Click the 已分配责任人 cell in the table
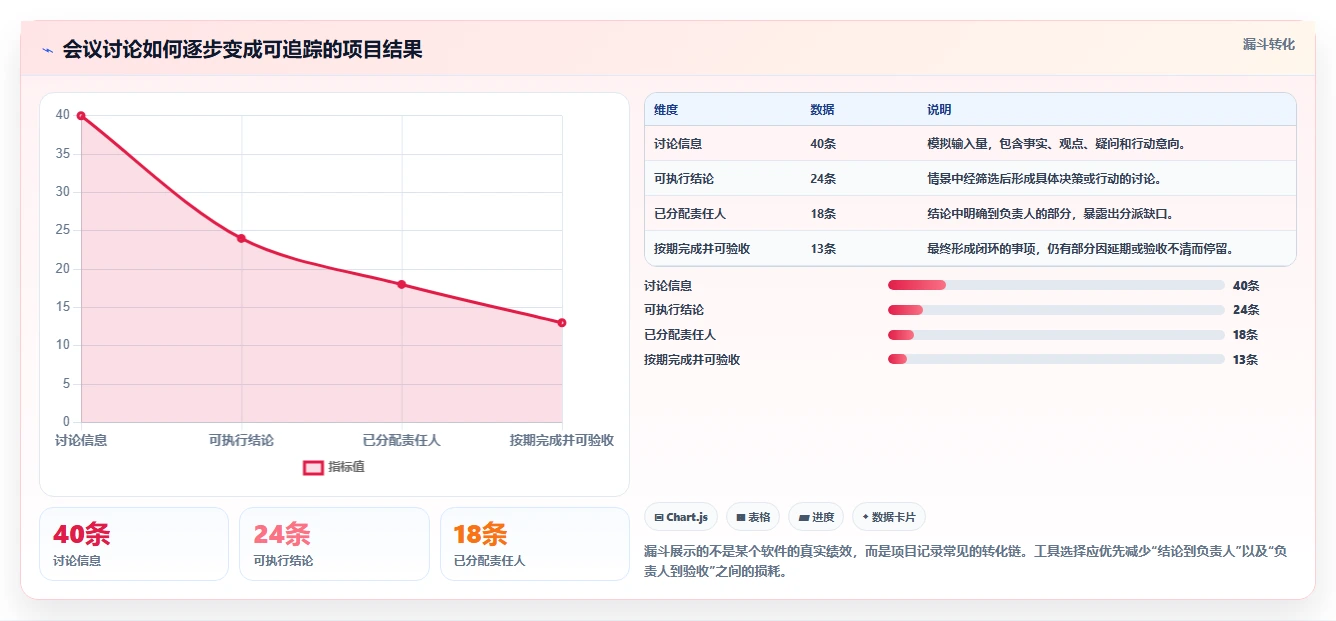Viewport: 1336px width, 621px height. coord(690,214)
